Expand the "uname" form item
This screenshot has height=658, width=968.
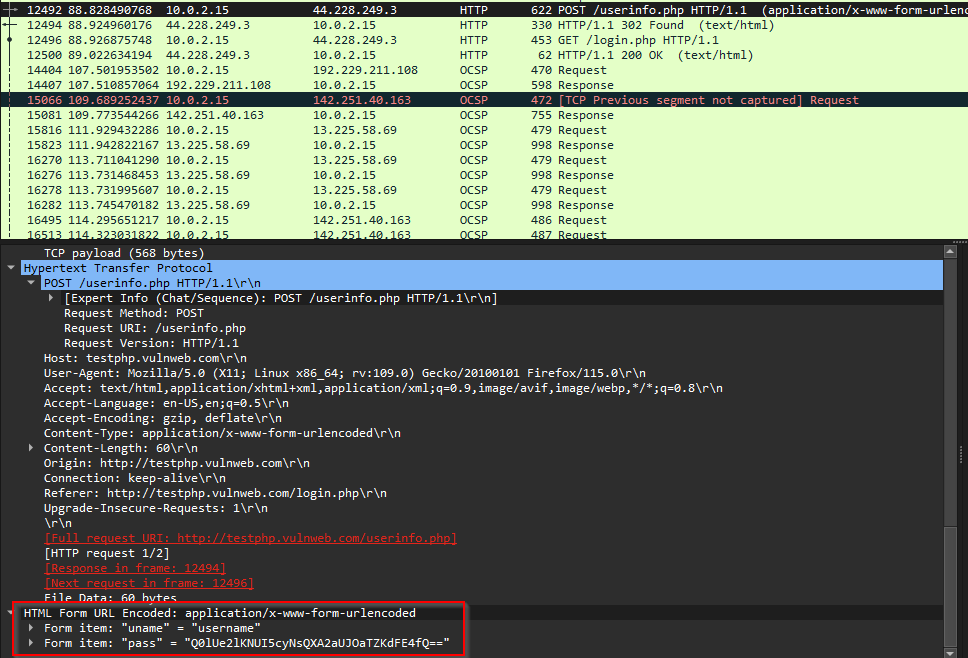32,628
